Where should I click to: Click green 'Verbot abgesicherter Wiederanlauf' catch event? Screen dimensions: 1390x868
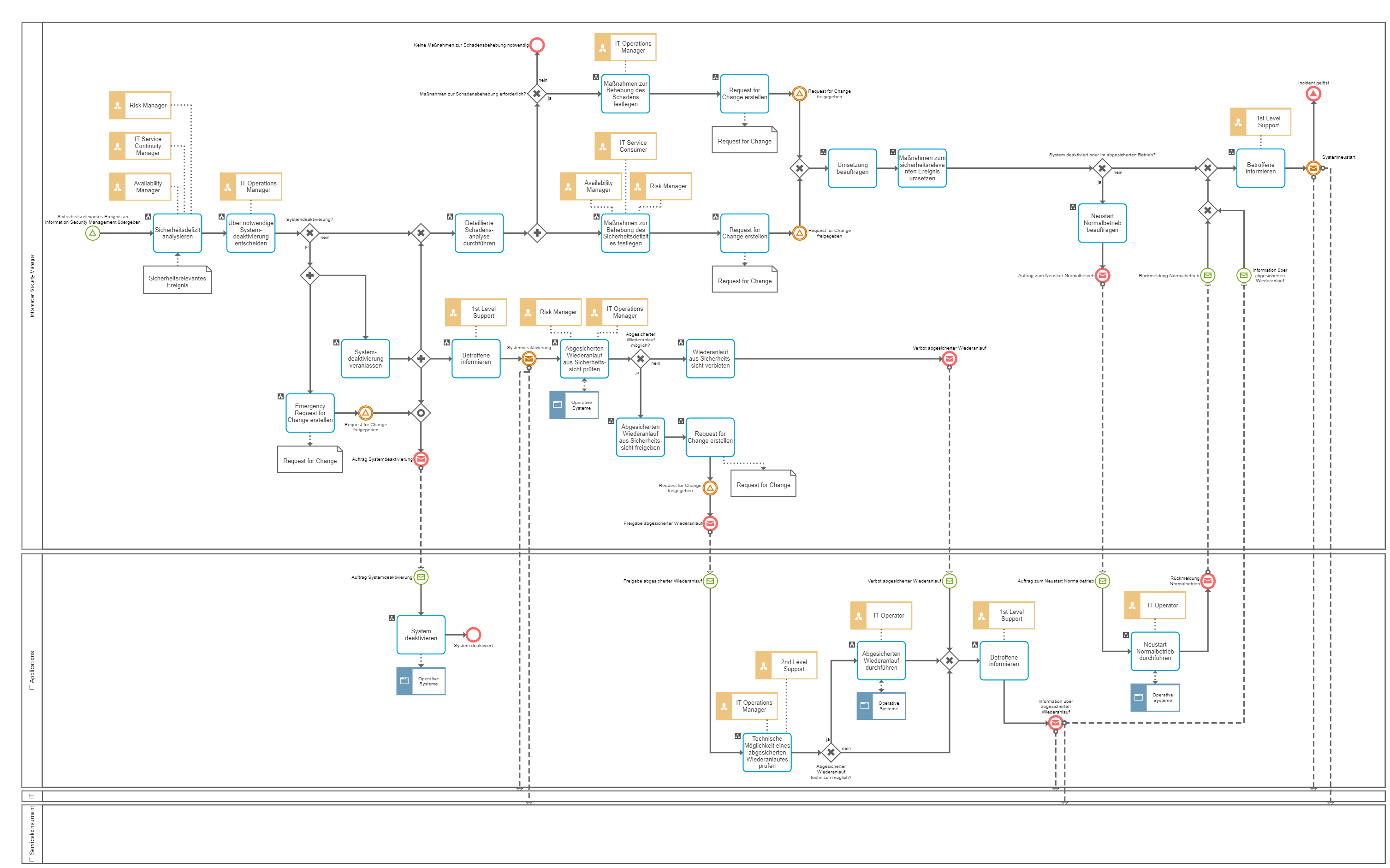(949, 581)
